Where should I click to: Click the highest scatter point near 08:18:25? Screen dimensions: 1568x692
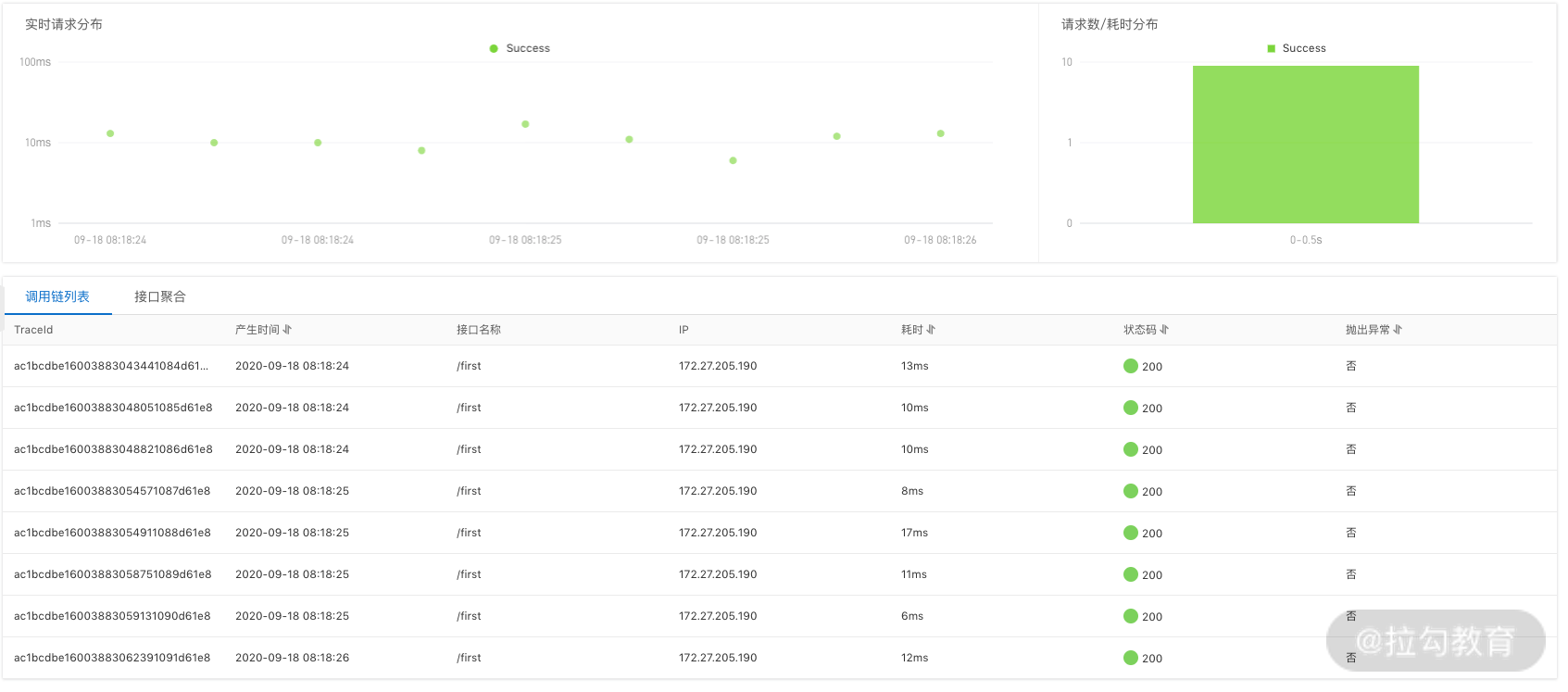point(525,124)
